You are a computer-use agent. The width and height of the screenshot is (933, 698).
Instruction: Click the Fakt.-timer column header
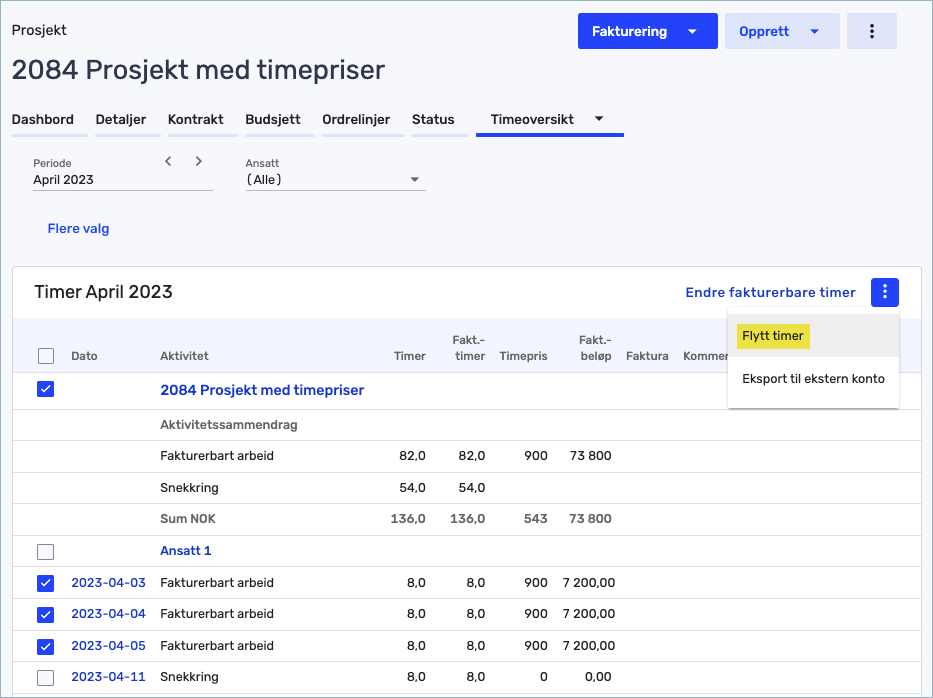(469, 348)
